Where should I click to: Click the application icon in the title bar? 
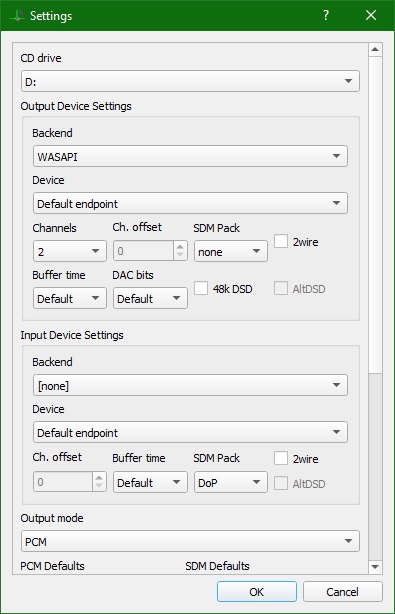coord(17,16)
